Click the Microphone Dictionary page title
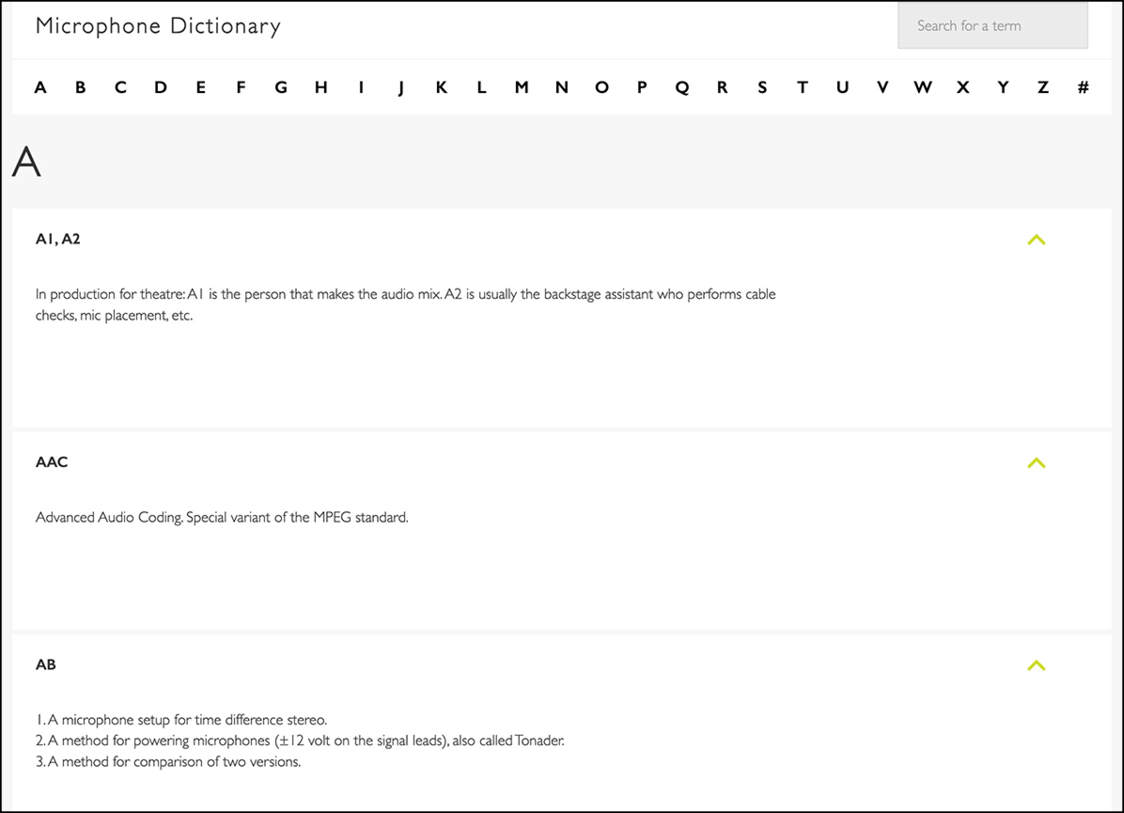Viewport: 1124px width, 813px height. pyautogui.click(x=158, y=26)
